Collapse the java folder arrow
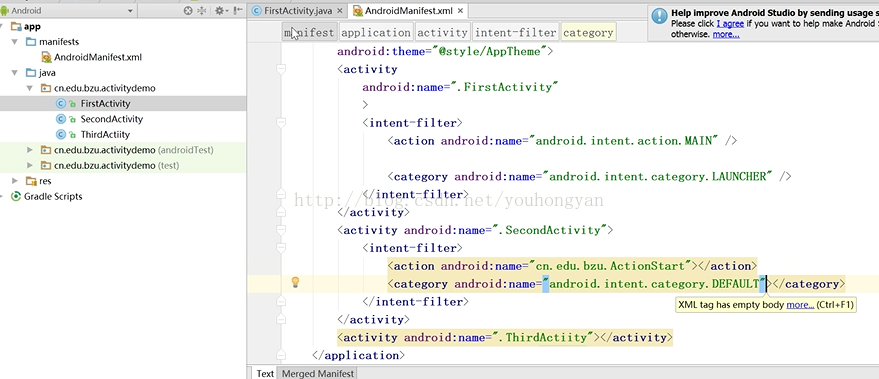Image resolution: width=879 pixels, height=379 pixels. 15,73
